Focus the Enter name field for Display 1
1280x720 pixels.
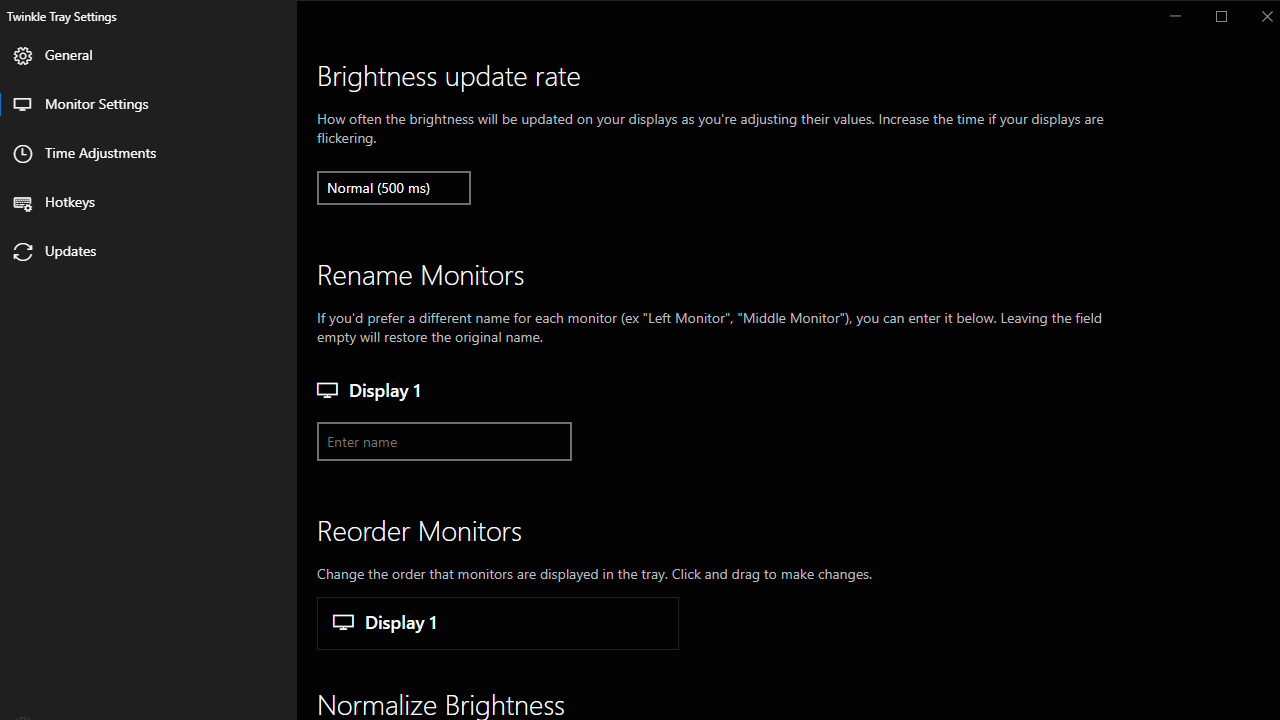(x=444, y=442)
